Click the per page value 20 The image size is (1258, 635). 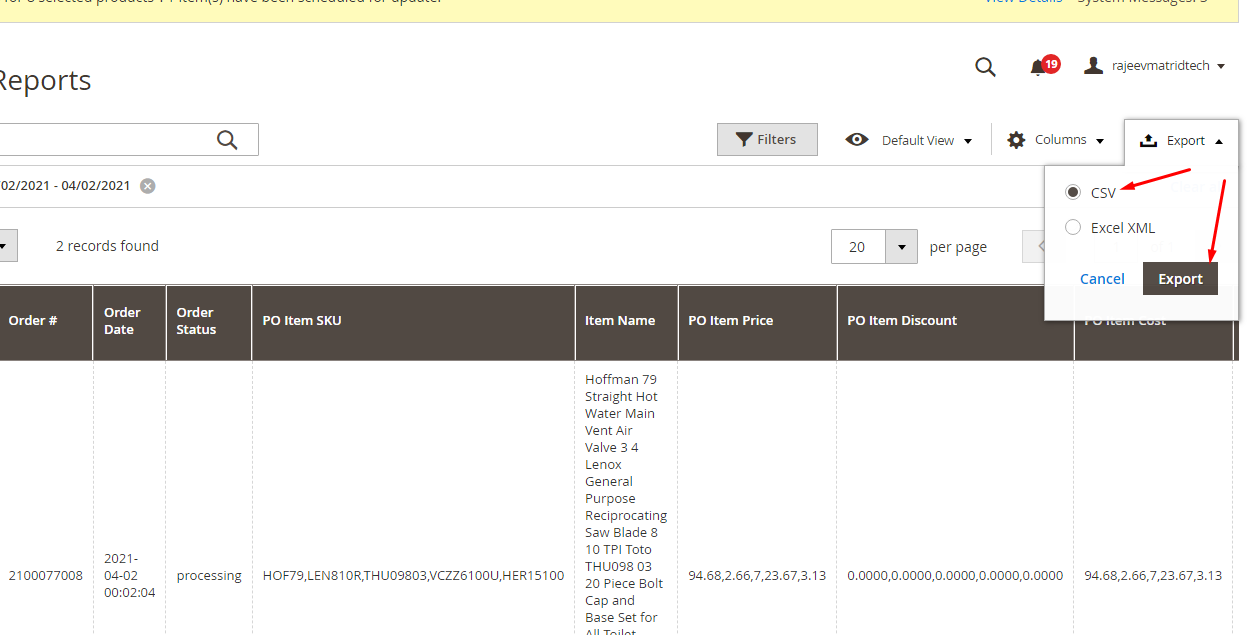[x=857, y=247]
